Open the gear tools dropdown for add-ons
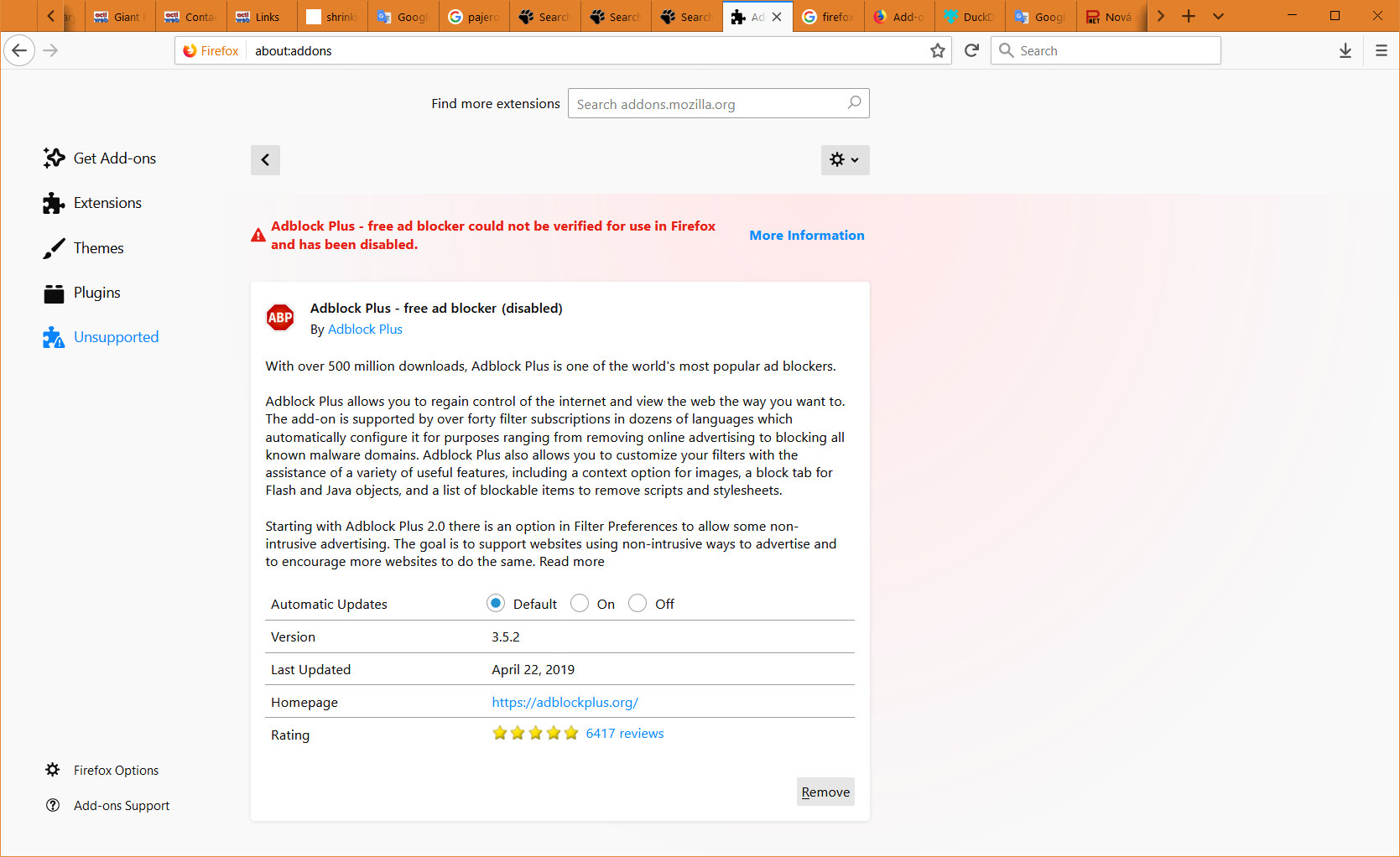Viewport: 1400px width, 857px height. click(x=845, y=159)
